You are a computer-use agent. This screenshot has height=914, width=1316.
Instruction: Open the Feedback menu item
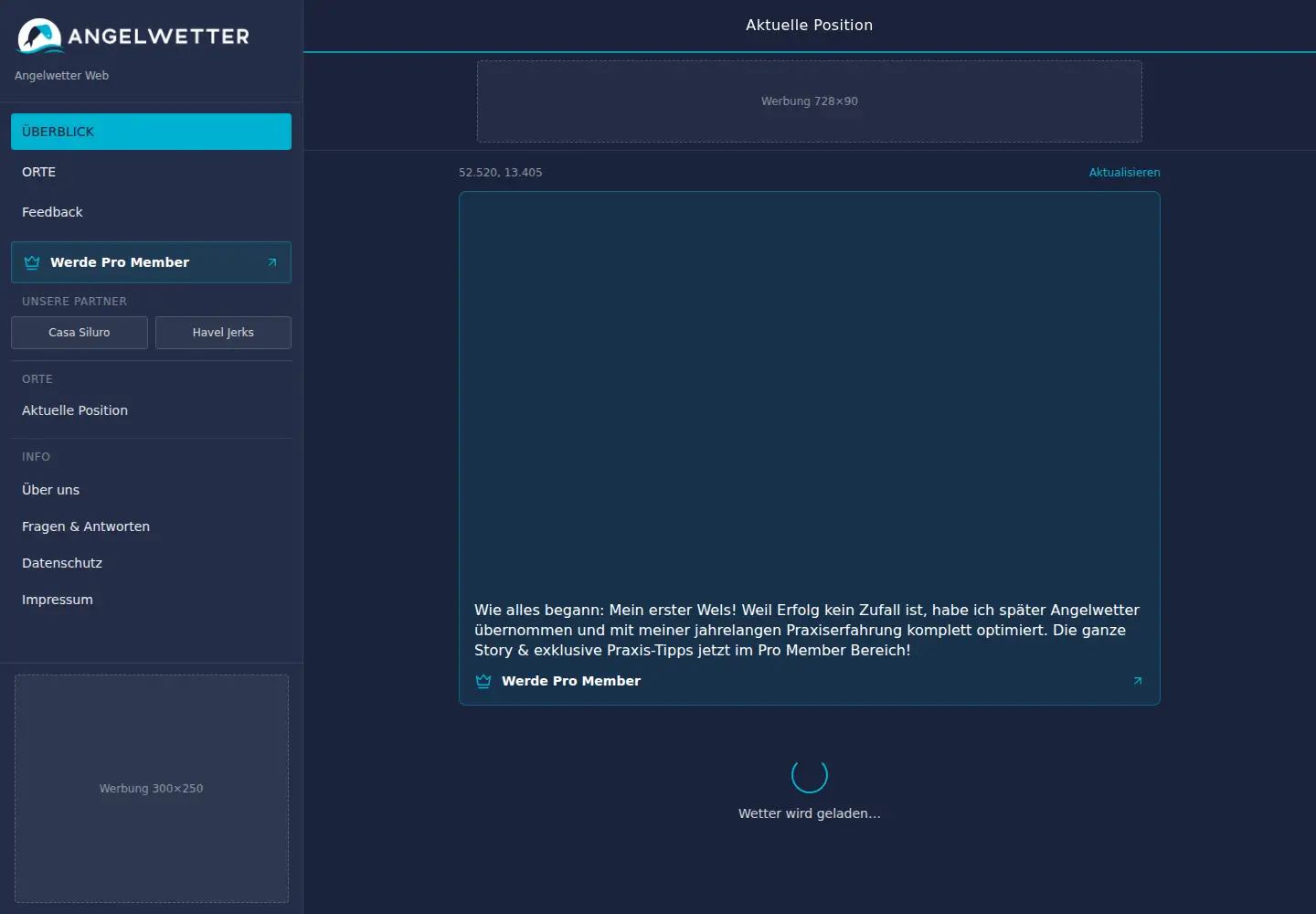pos(151,212)
